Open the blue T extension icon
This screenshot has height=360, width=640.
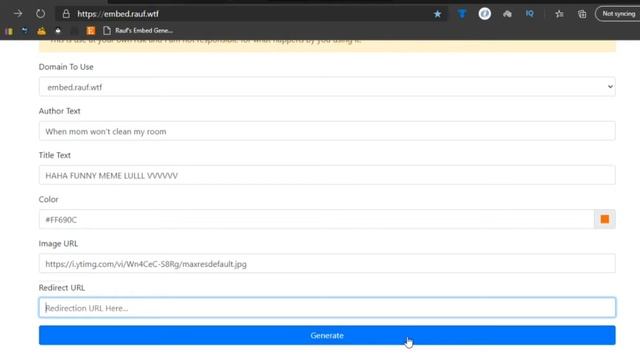[x=462, y=14]
